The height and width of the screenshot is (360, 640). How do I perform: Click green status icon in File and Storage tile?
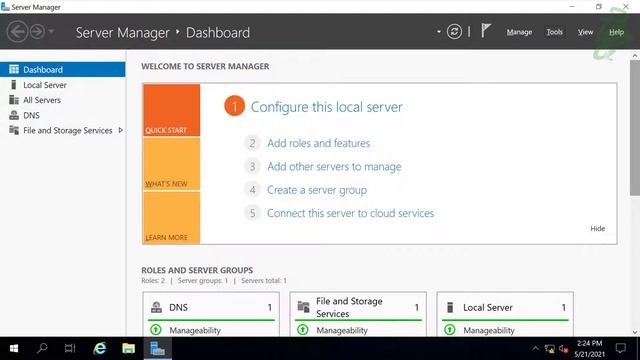[302, 329]
